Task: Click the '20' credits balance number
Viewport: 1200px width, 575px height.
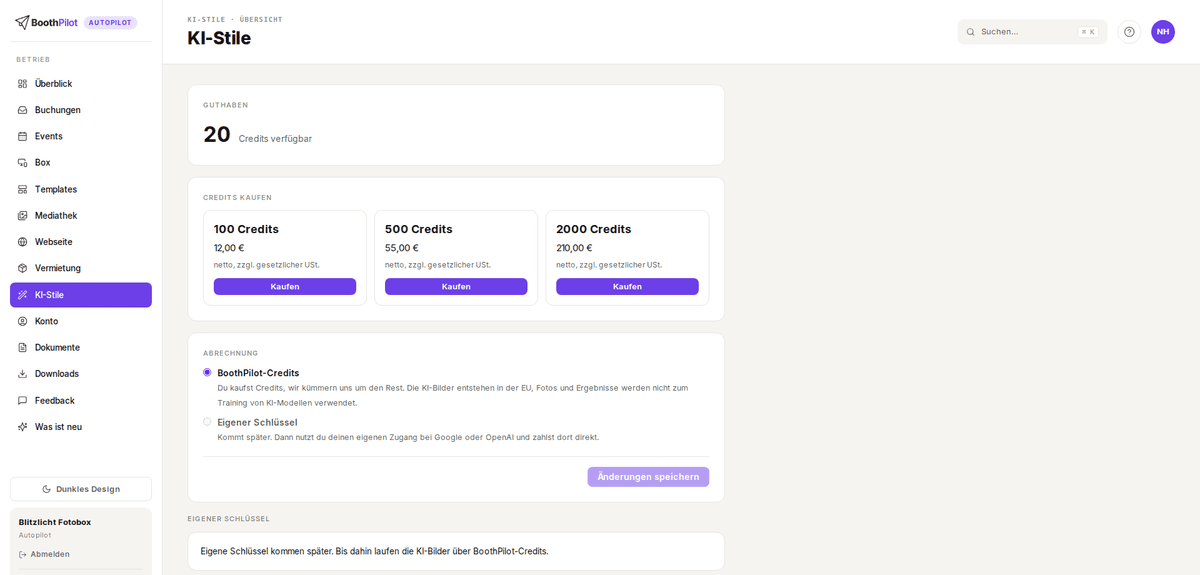Action: 217,134
